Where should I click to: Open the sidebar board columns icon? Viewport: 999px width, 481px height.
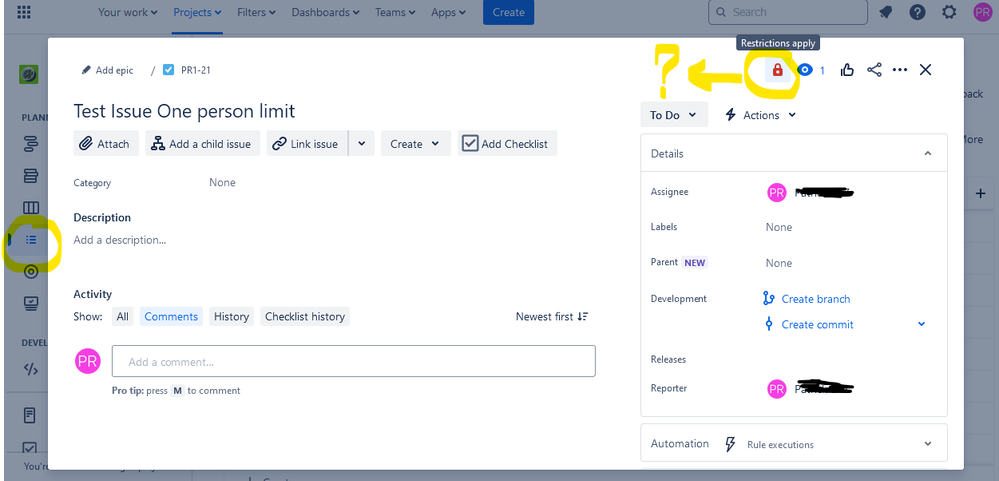[31, 208]
